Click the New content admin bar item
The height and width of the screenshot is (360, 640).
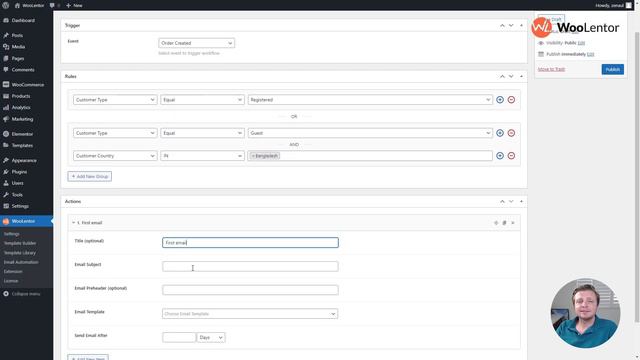pos(74,5)
